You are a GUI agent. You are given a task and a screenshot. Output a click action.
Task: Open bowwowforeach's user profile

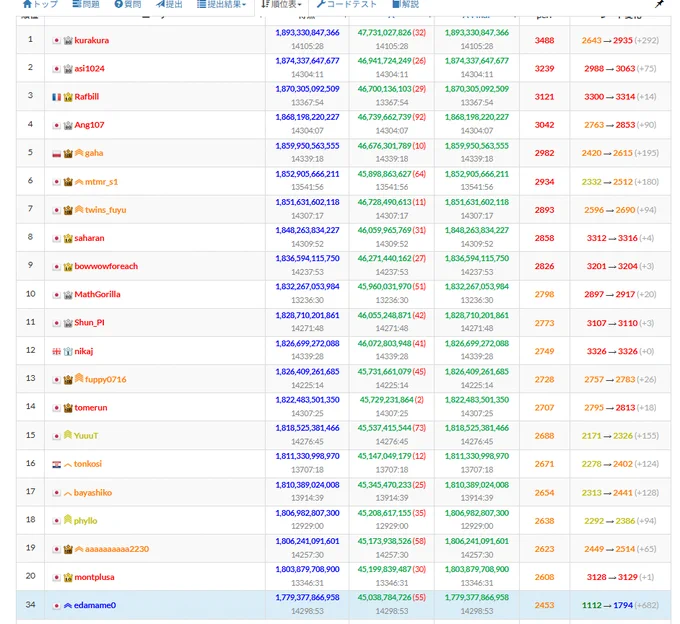click(x=106, y=266)
